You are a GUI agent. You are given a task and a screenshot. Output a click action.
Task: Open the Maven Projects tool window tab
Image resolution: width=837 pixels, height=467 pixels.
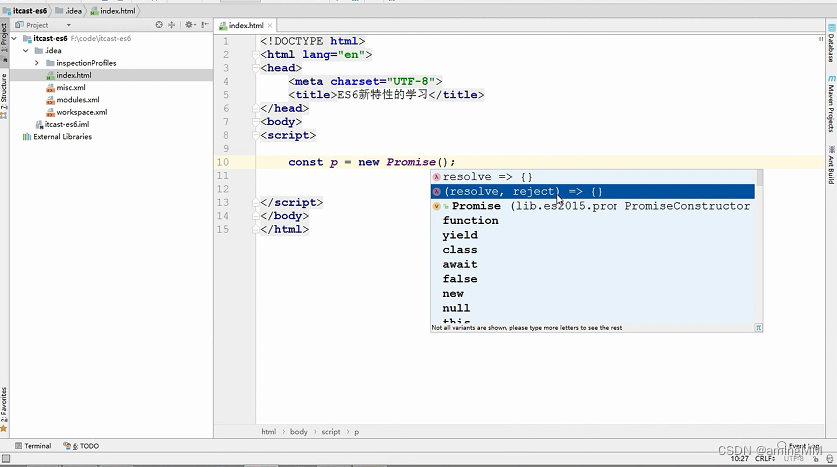click(831, 104)
